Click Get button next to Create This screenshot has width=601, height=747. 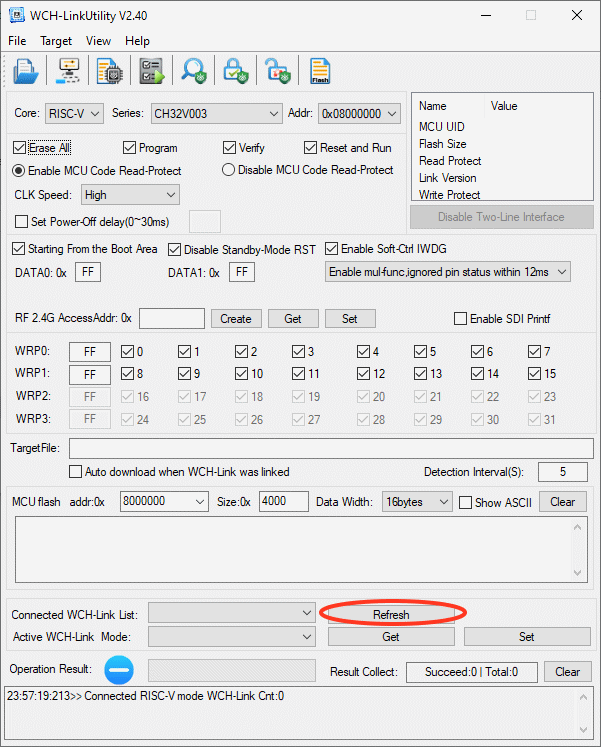coord(293,319)
